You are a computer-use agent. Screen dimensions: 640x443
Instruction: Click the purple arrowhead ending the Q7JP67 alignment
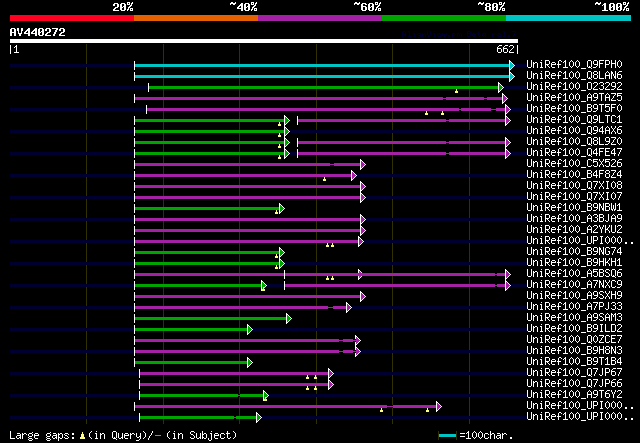pyautogui.click(x=331, y=374)
